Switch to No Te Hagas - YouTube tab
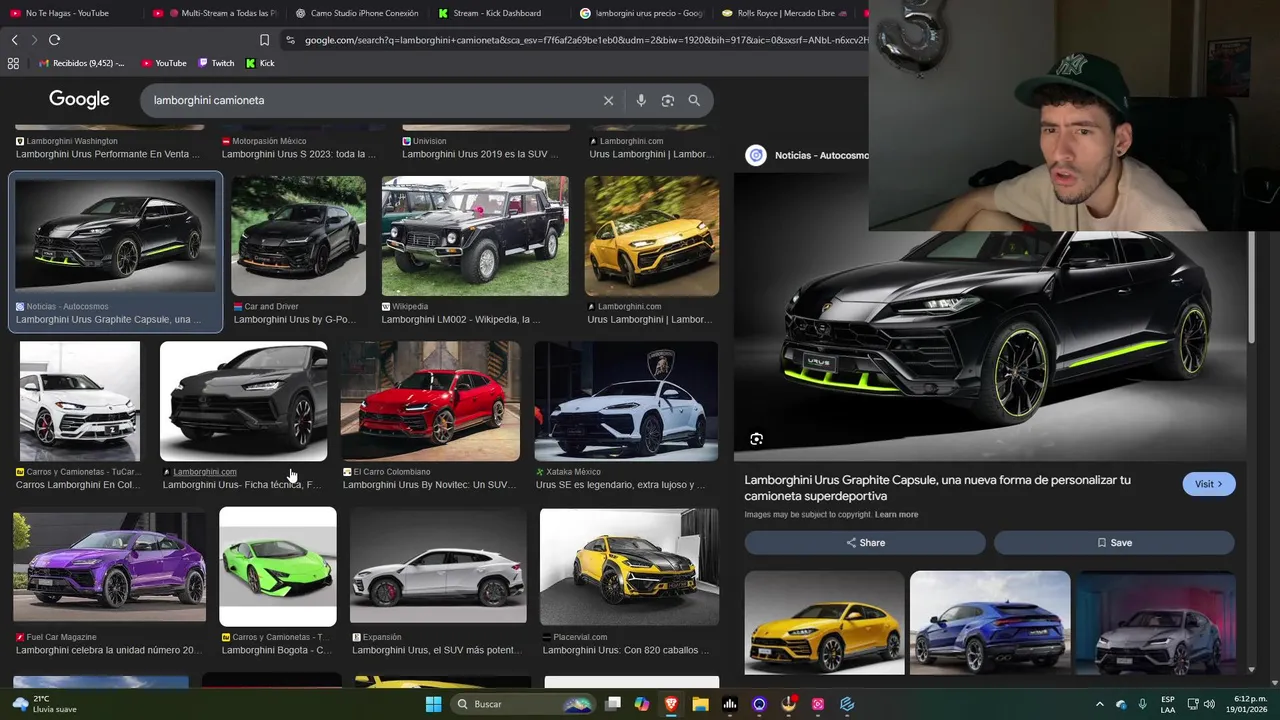 pyautogui.click(x=66, y=13)
